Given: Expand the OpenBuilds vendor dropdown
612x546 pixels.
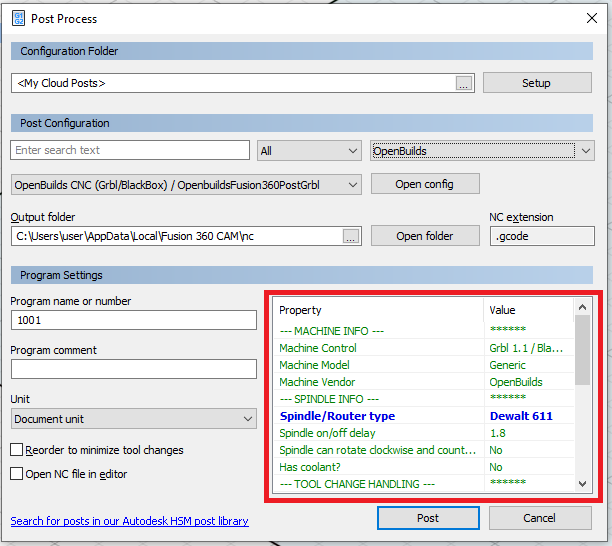Looking at the screenshot, I should click(482, 151).
